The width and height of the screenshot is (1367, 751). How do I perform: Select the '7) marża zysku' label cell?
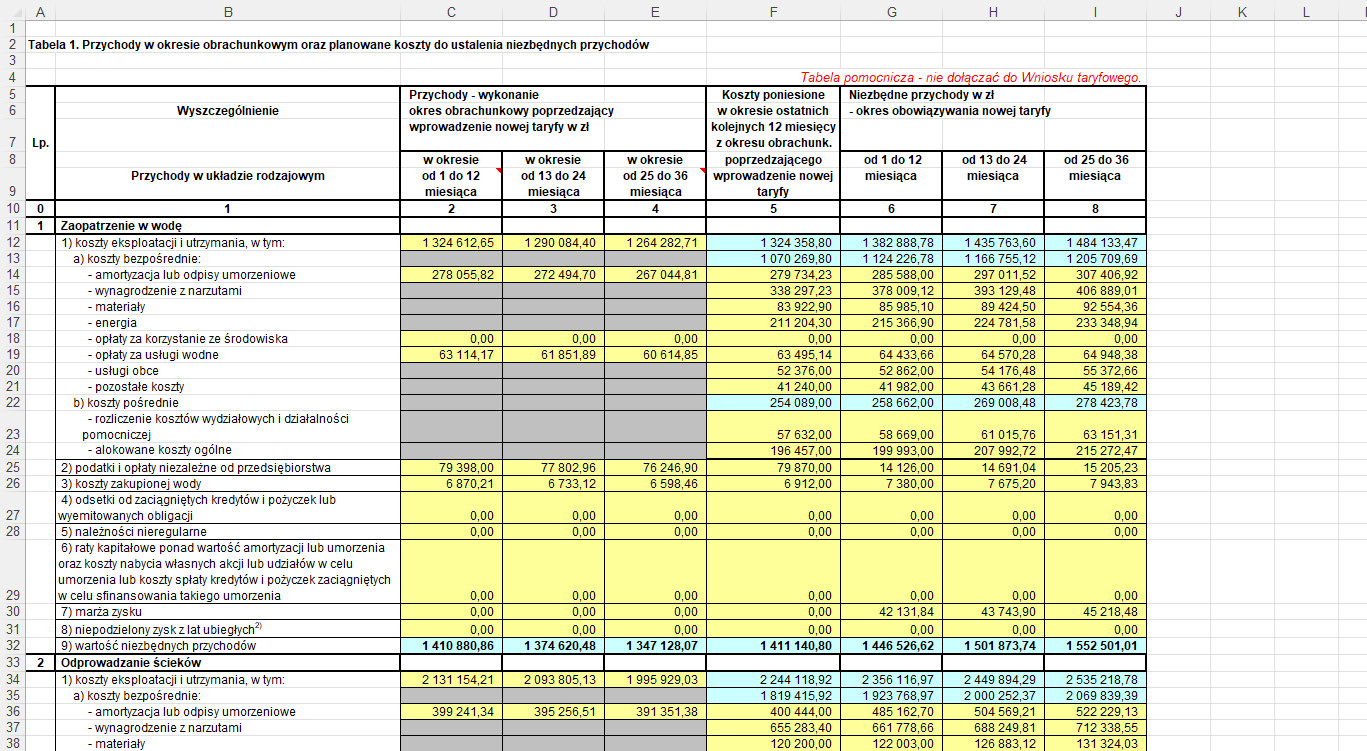tap(228, 611)
